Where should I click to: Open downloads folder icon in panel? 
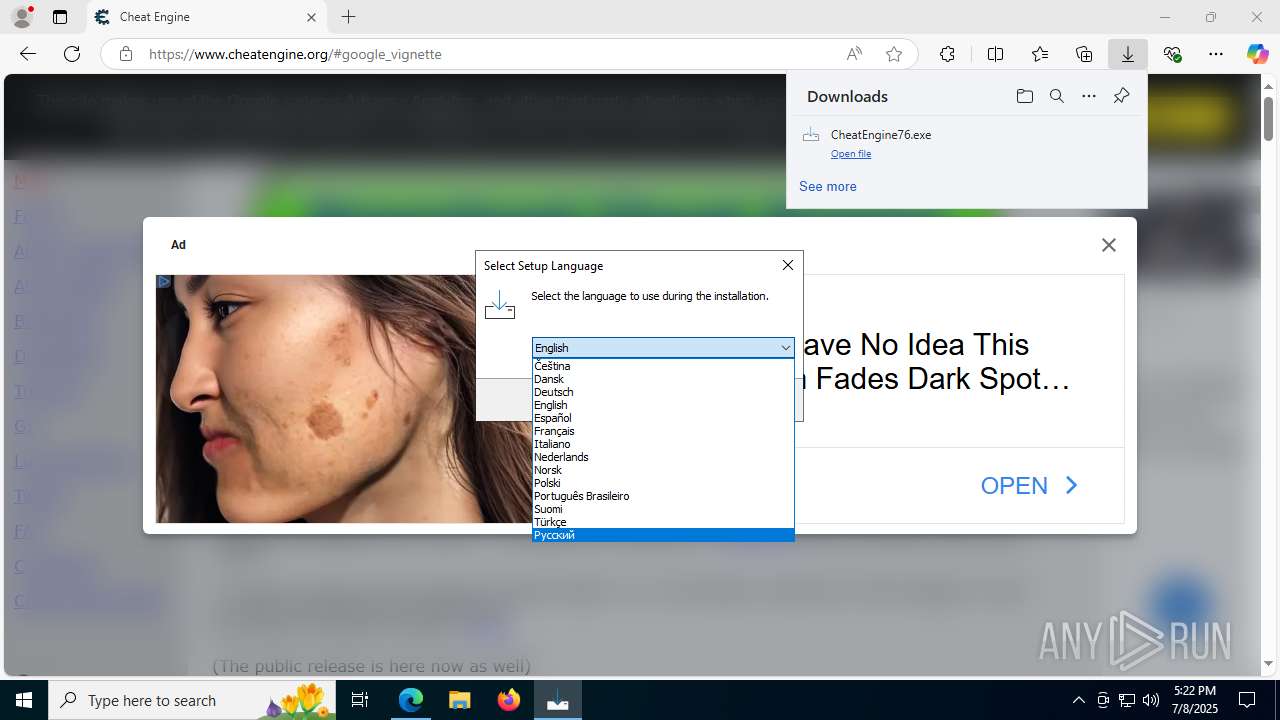coord(1024,96)
